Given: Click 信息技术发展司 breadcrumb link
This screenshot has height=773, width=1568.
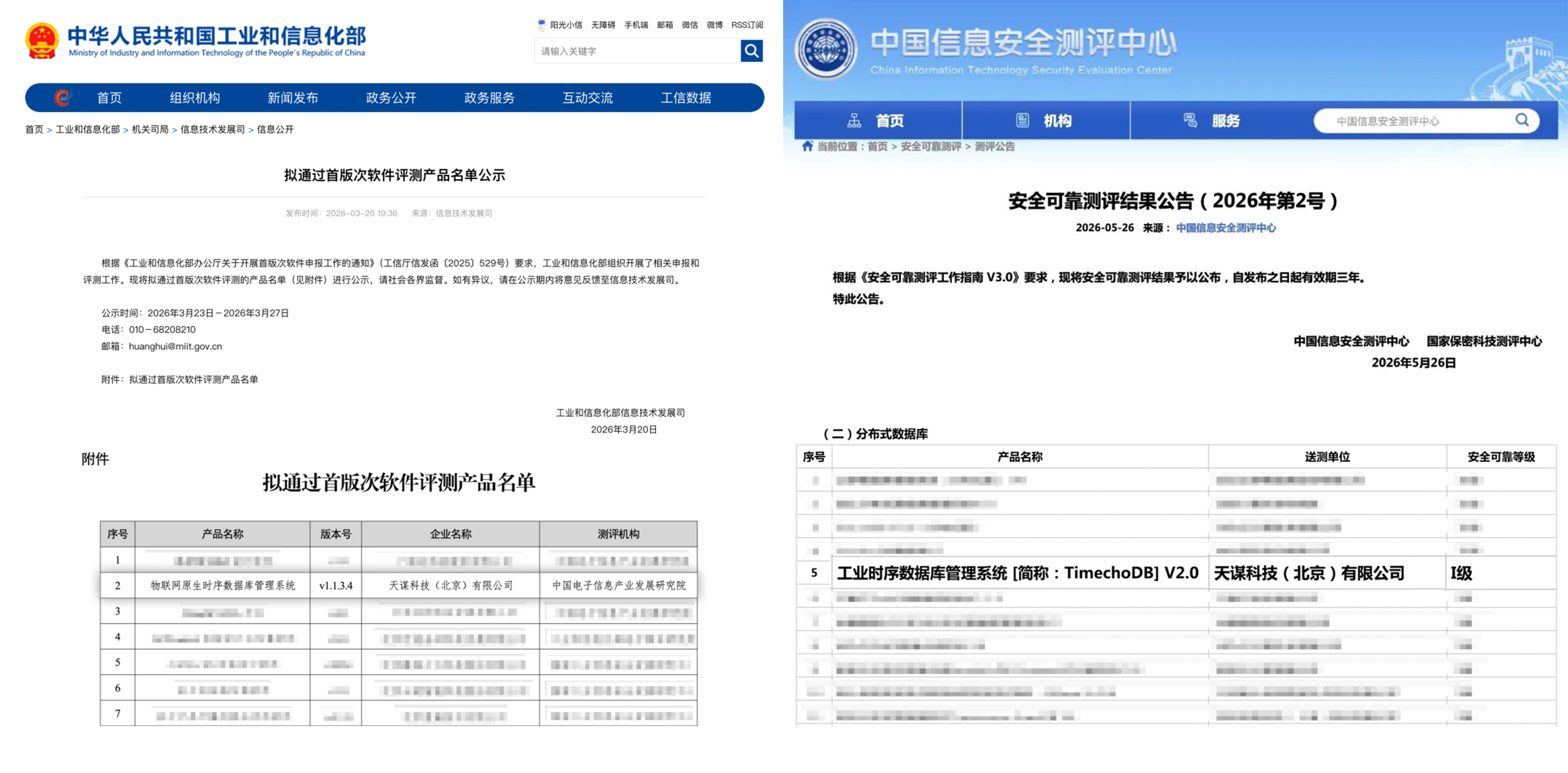Looking at the screenshot, I should [212, 129].
